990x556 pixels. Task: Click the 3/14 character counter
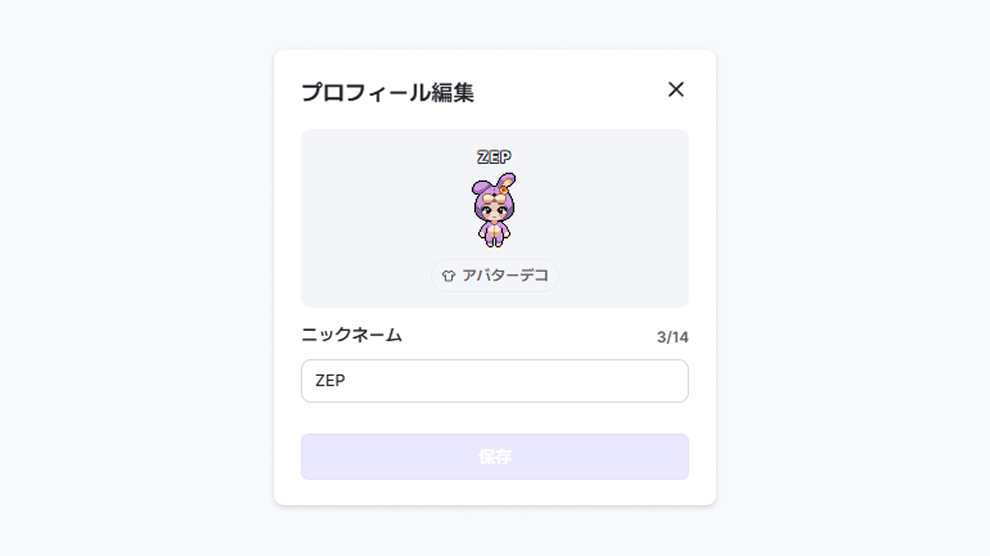672,337
